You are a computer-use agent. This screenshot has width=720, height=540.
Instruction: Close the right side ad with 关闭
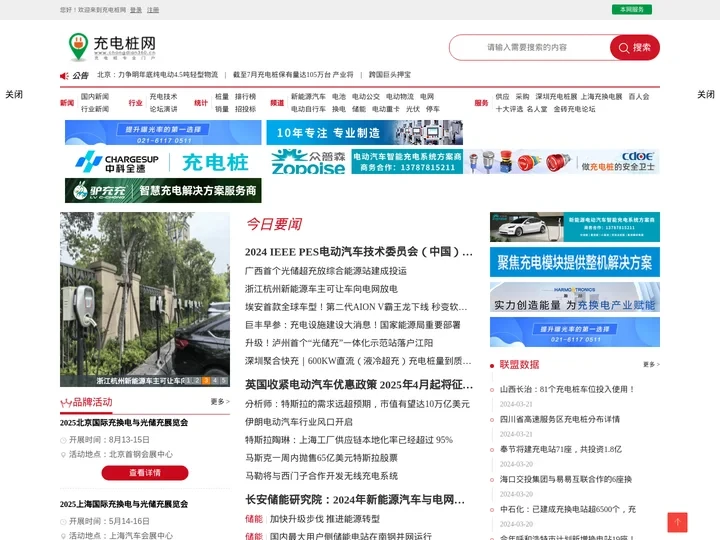pos(706,94)
